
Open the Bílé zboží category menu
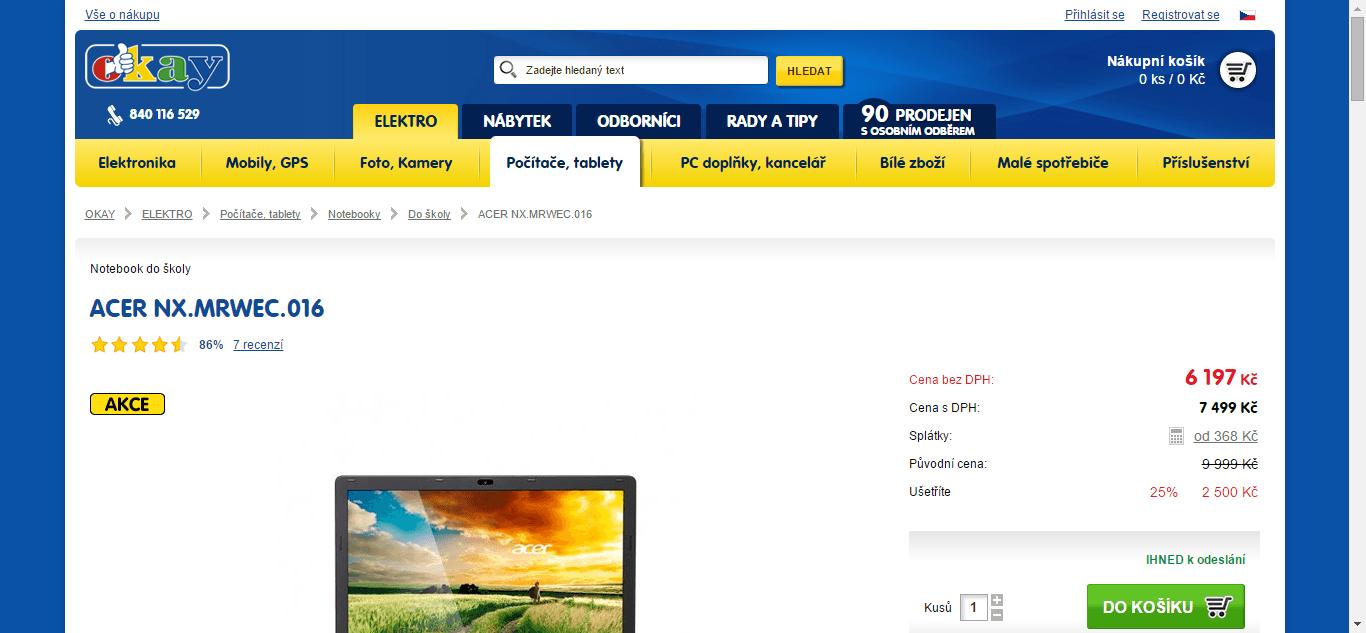[x=912, y=163]
